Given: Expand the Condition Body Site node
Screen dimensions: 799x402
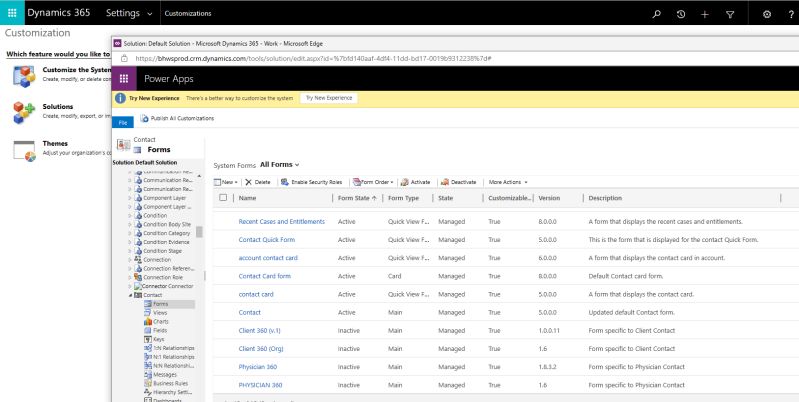Looking at the screenshot, I should [129, 224].
